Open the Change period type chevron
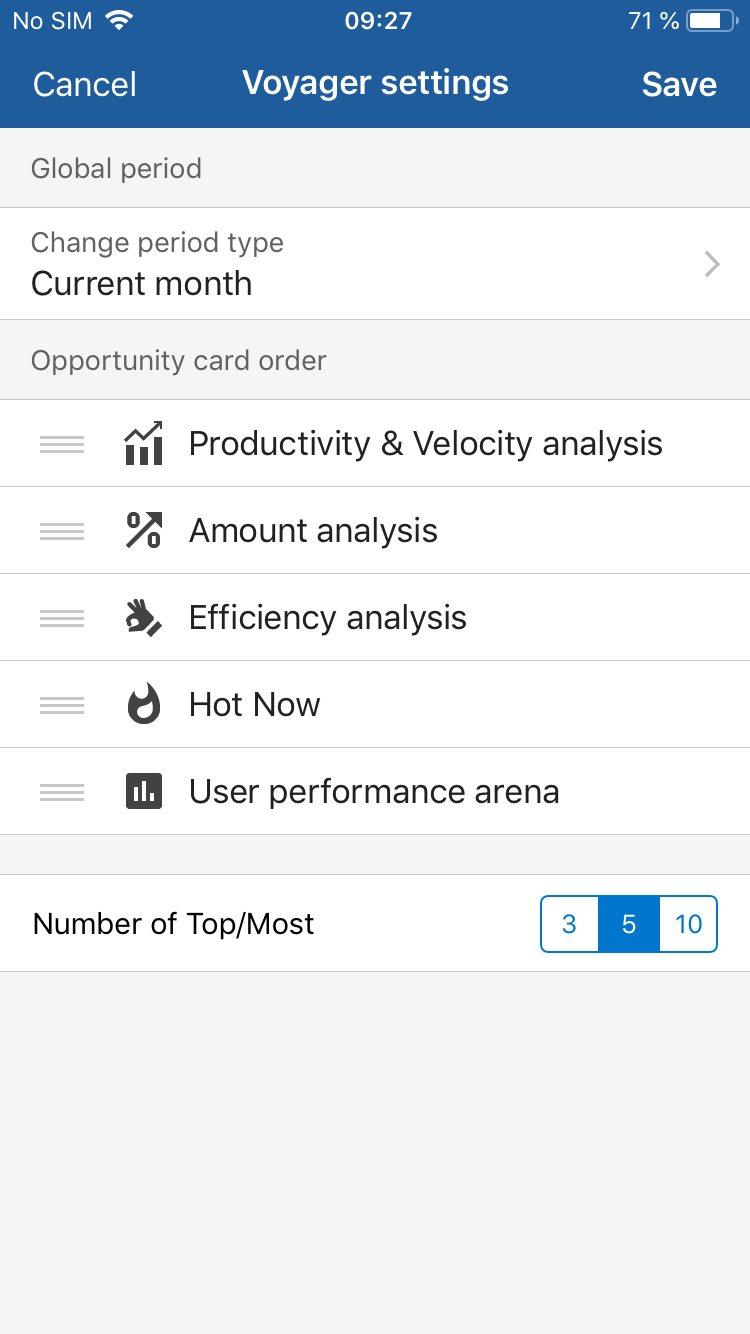 click(x=712, y=264)
